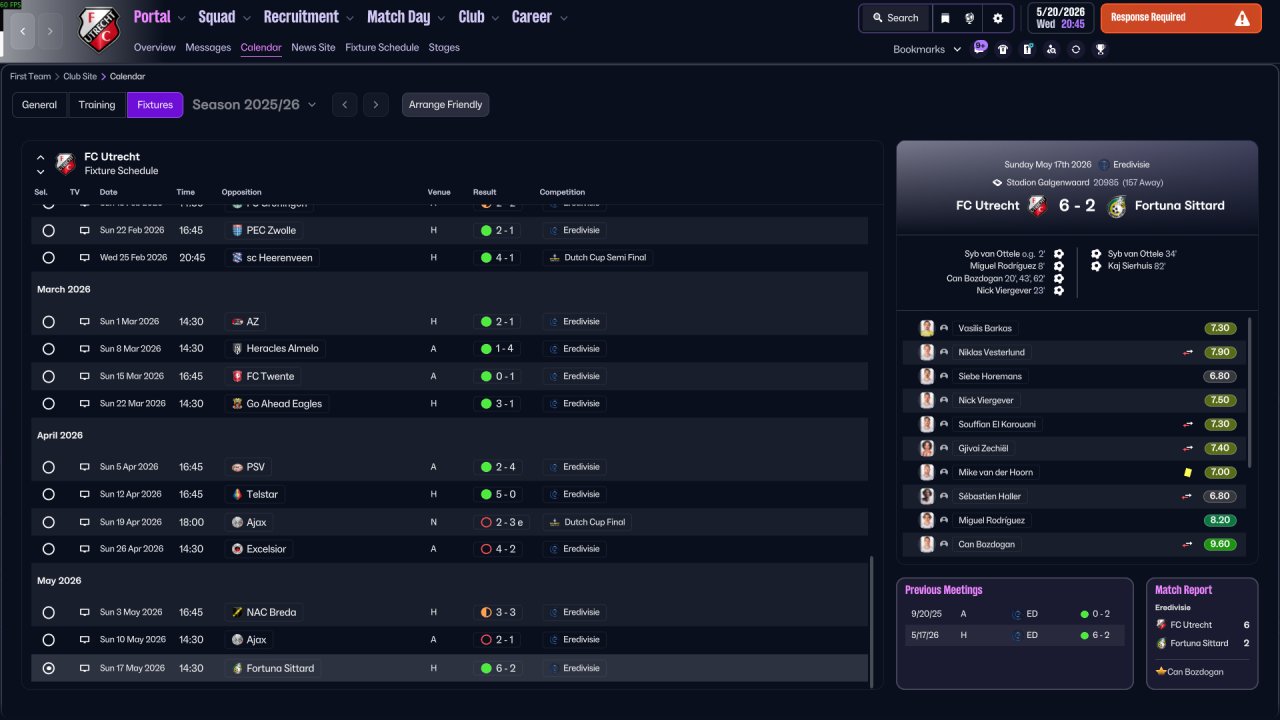Click the Response Required button
1280x720 pixels.
click(x=1181, y=18)
